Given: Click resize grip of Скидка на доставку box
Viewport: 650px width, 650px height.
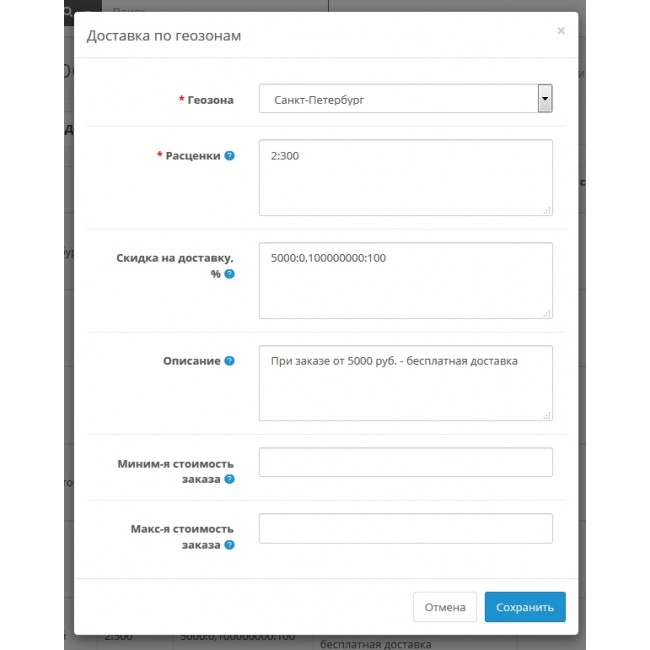Looking at the screenshot, I should (x=548, y=313).
